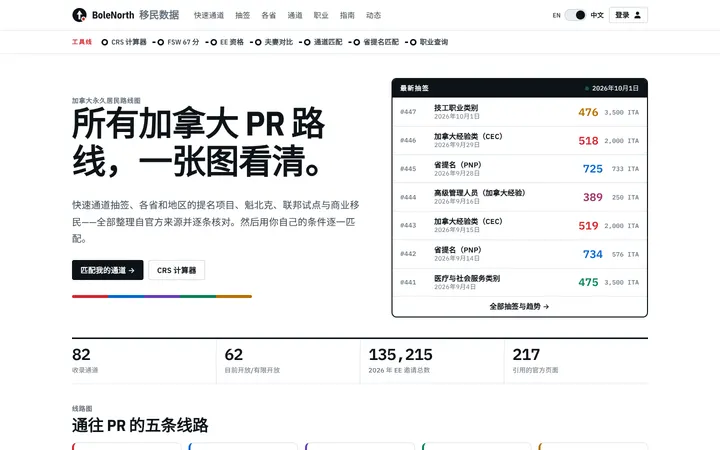The width and height of the screenshot is (720, 450).
Task: Click the 通往 PR 的五条线路 heading
Action: coord(140,425)
